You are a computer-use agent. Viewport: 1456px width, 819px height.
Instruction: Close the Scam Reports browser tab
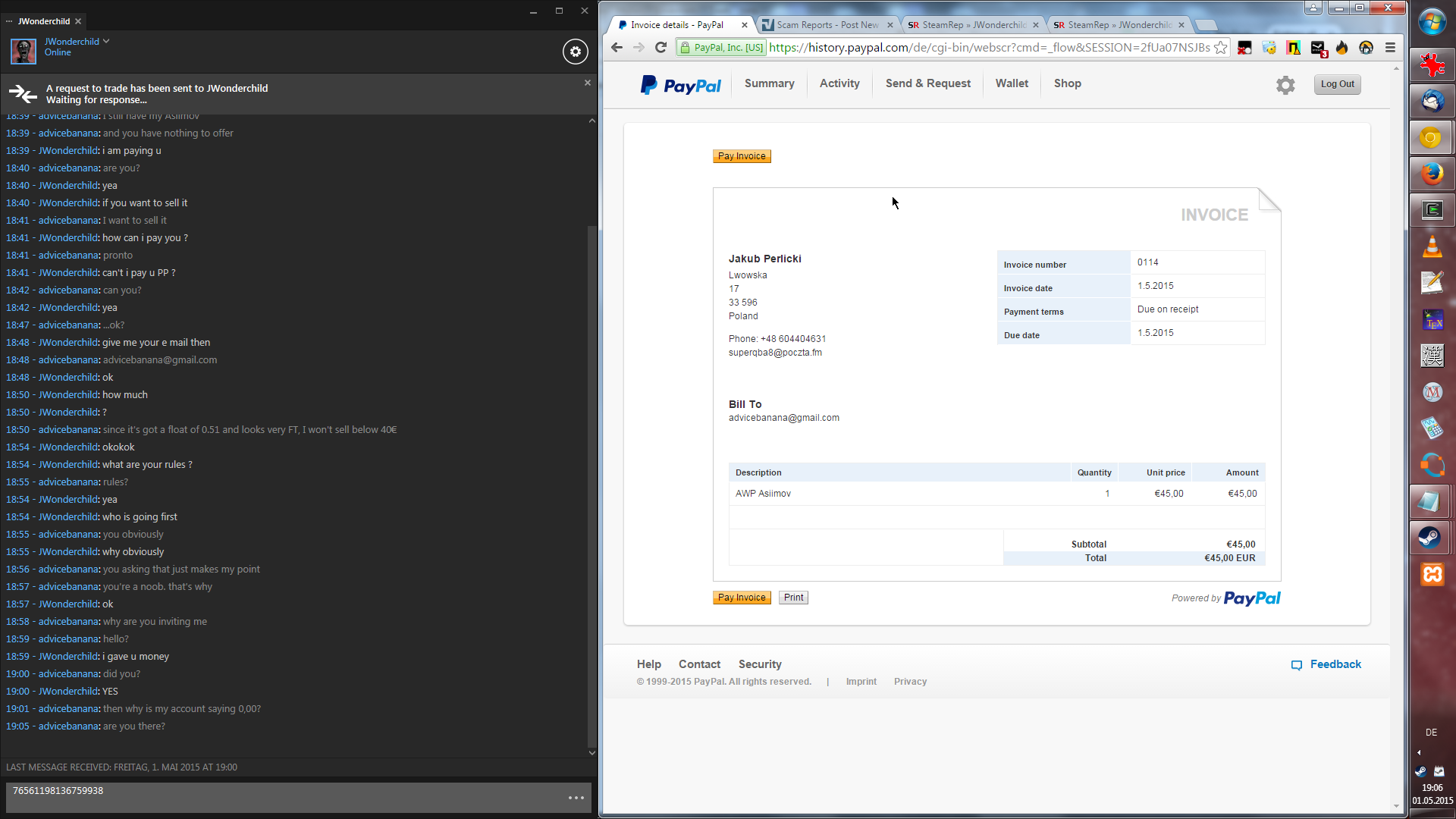coord(890,25)
